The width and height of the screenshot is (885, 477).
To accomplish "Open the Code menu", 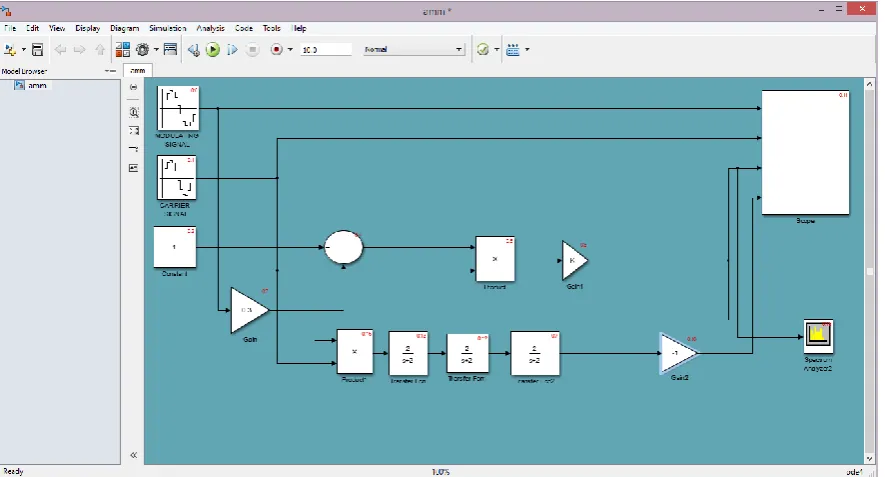I will click(244, 28).
